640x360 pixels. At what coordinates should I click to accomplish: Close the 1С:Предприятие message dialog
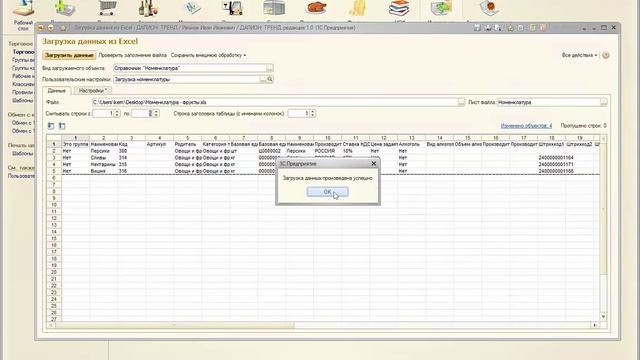coord(373,163)
